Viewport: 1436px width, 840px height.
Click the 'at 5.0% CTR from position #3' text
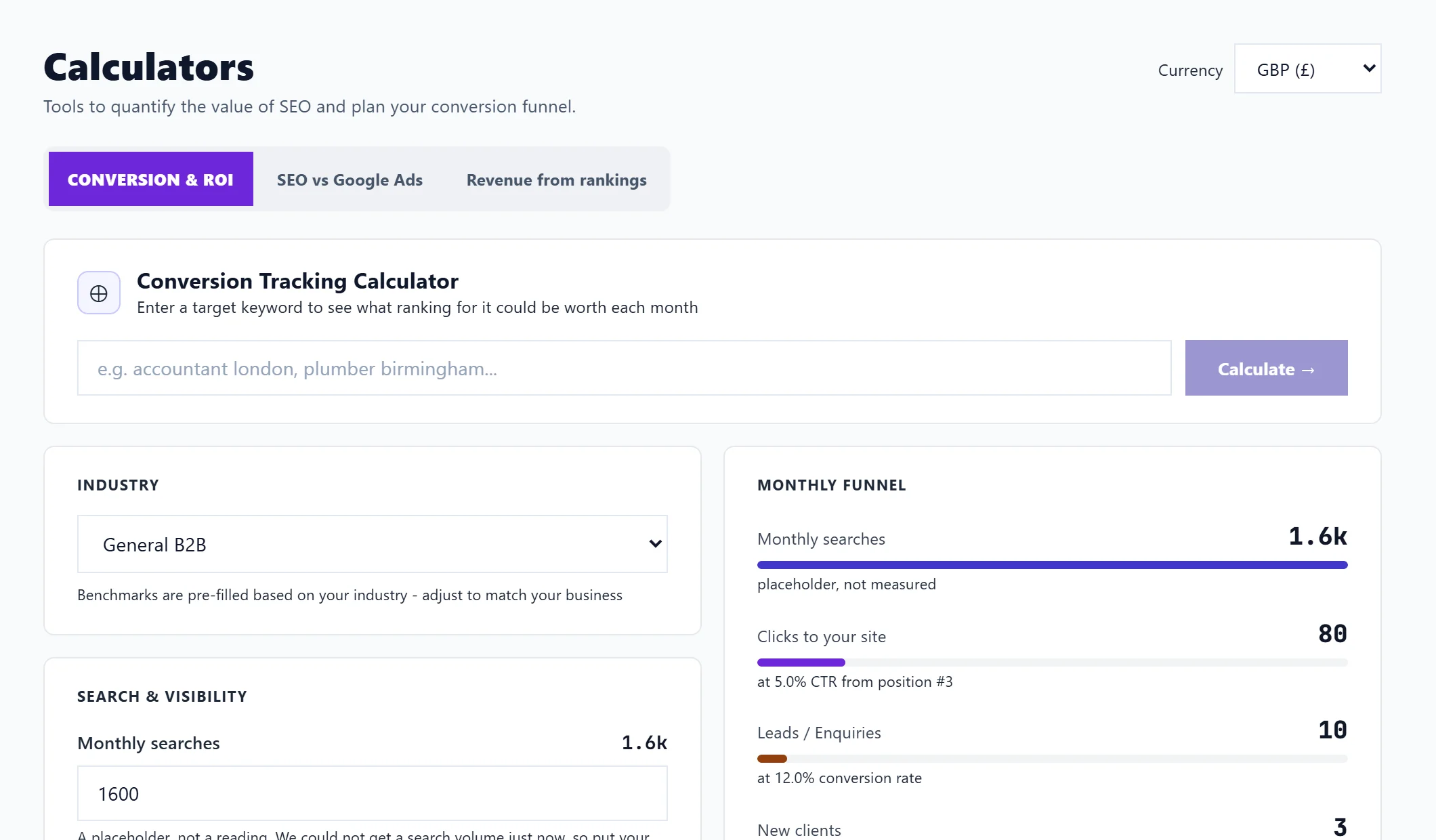[x=855, y=682]
